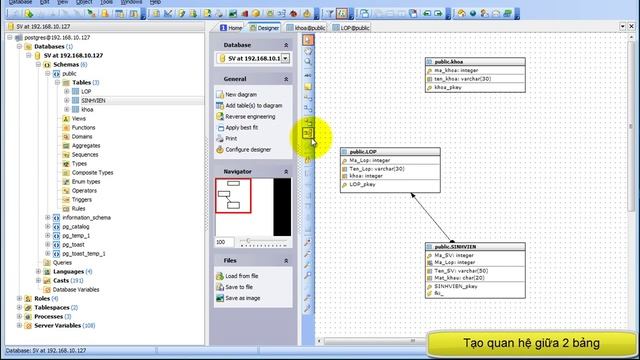The image size is (640, 360).
Task: Click the Load from file icon
Action: pos(220,276)
